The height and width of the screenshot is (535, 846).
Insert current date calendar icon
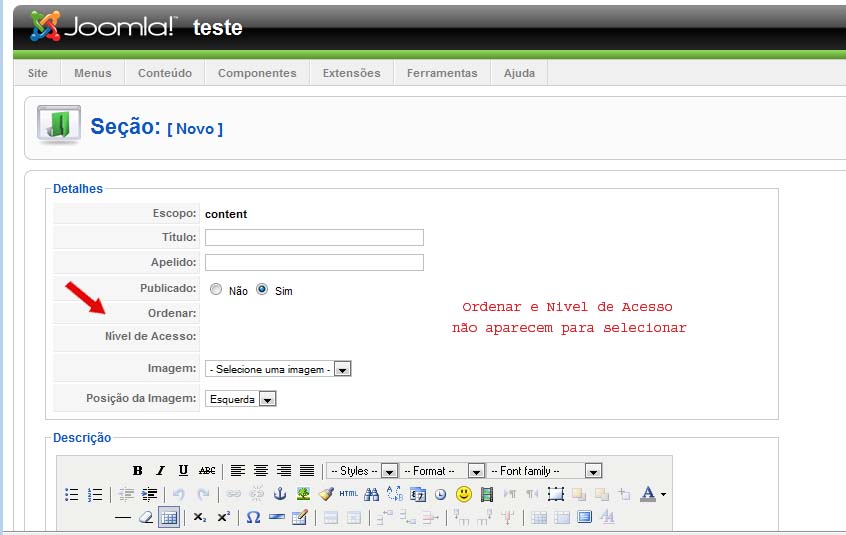click(x=418, y=494)
